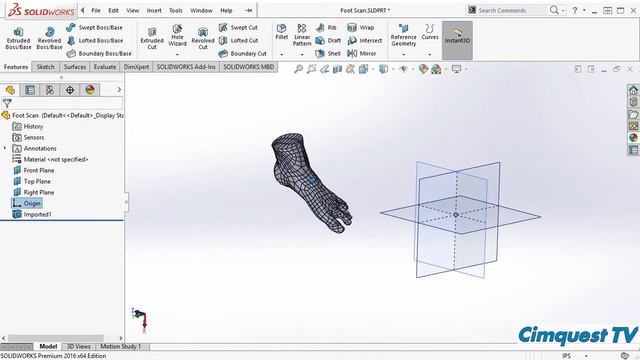
Task: Switch to the Sketch tab
Action: click(x=45, y=67)
